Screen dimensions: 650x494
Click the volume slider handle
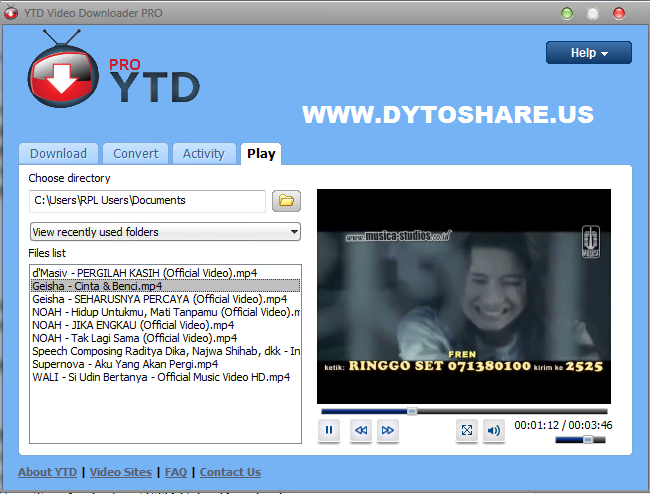point(588,440)
